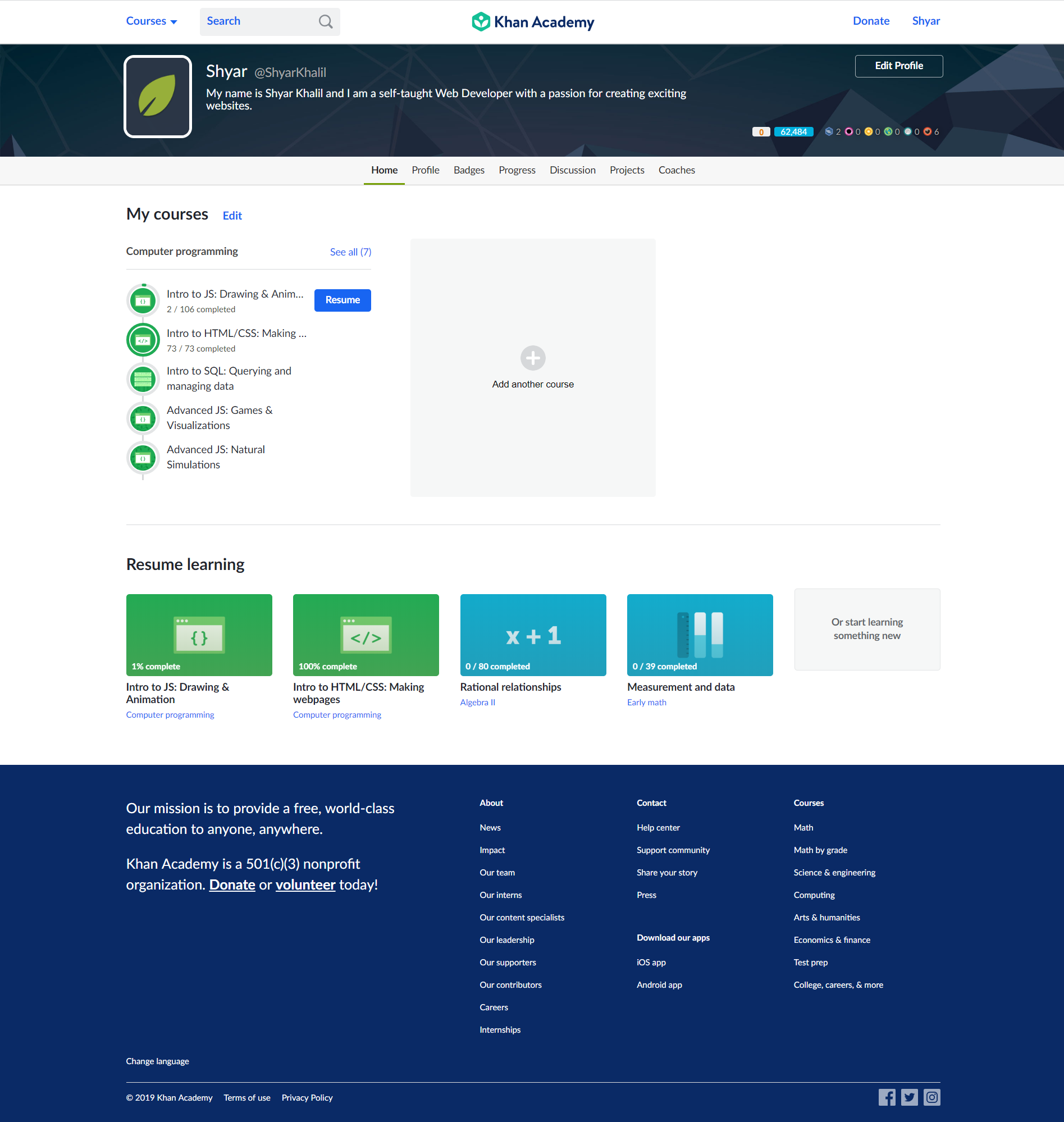Image resolution: width=1064 pixels, height=1122 pixels.
Task: Open See all (7) courses link
Action: tap(350, 252)
